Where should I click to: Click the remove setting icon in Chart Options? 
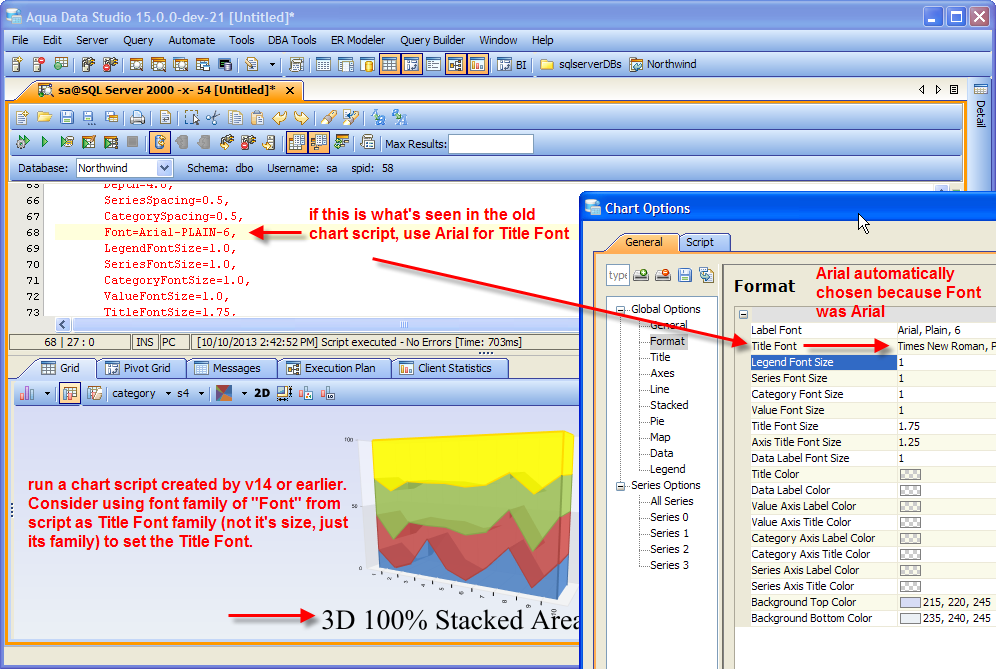click(663, 274)
